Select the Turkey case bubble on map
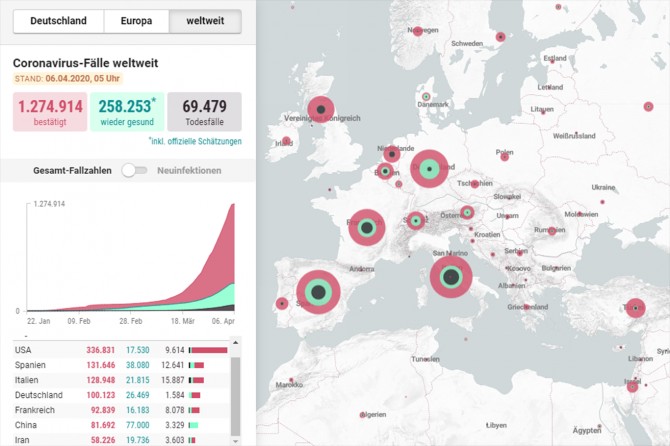 pyautogui.click(x=635, y=308)
